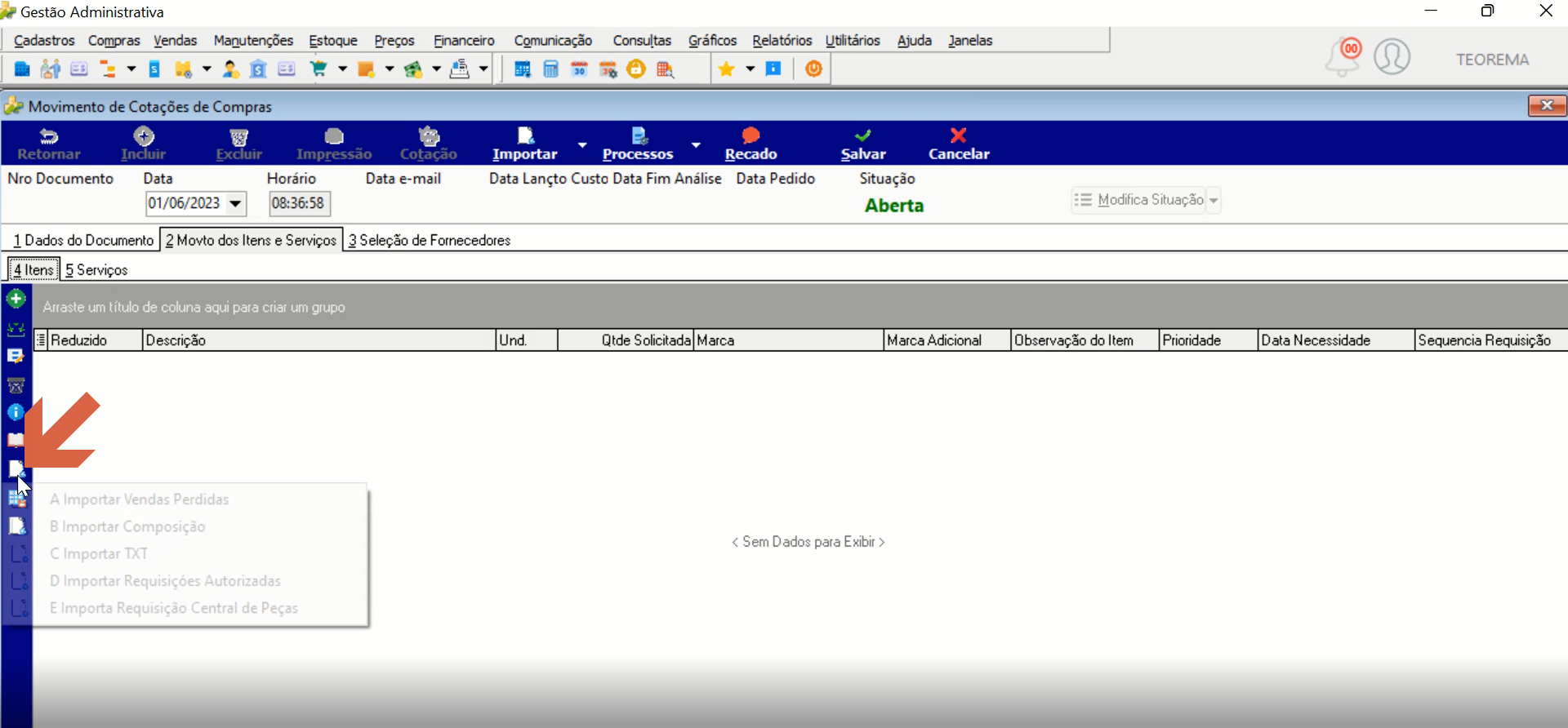Click the blue info sidebar icon

coord(16,412)
